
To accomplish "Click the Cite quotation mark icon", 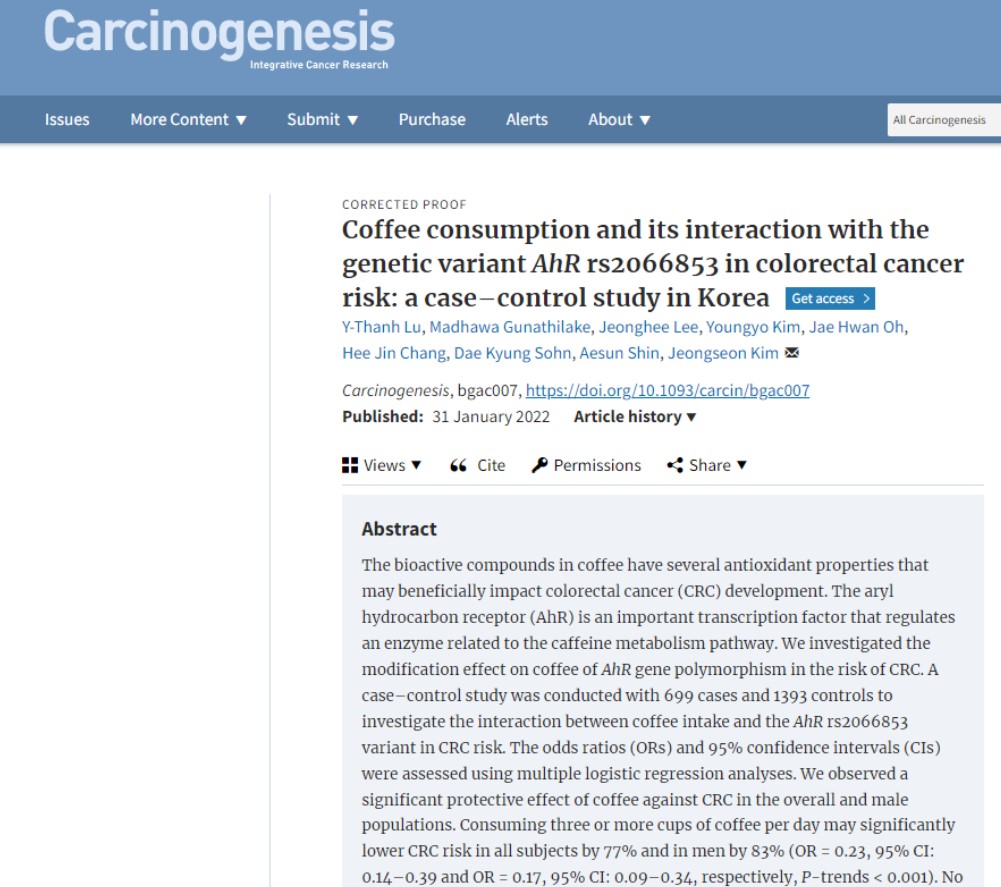I will point(459,465).
